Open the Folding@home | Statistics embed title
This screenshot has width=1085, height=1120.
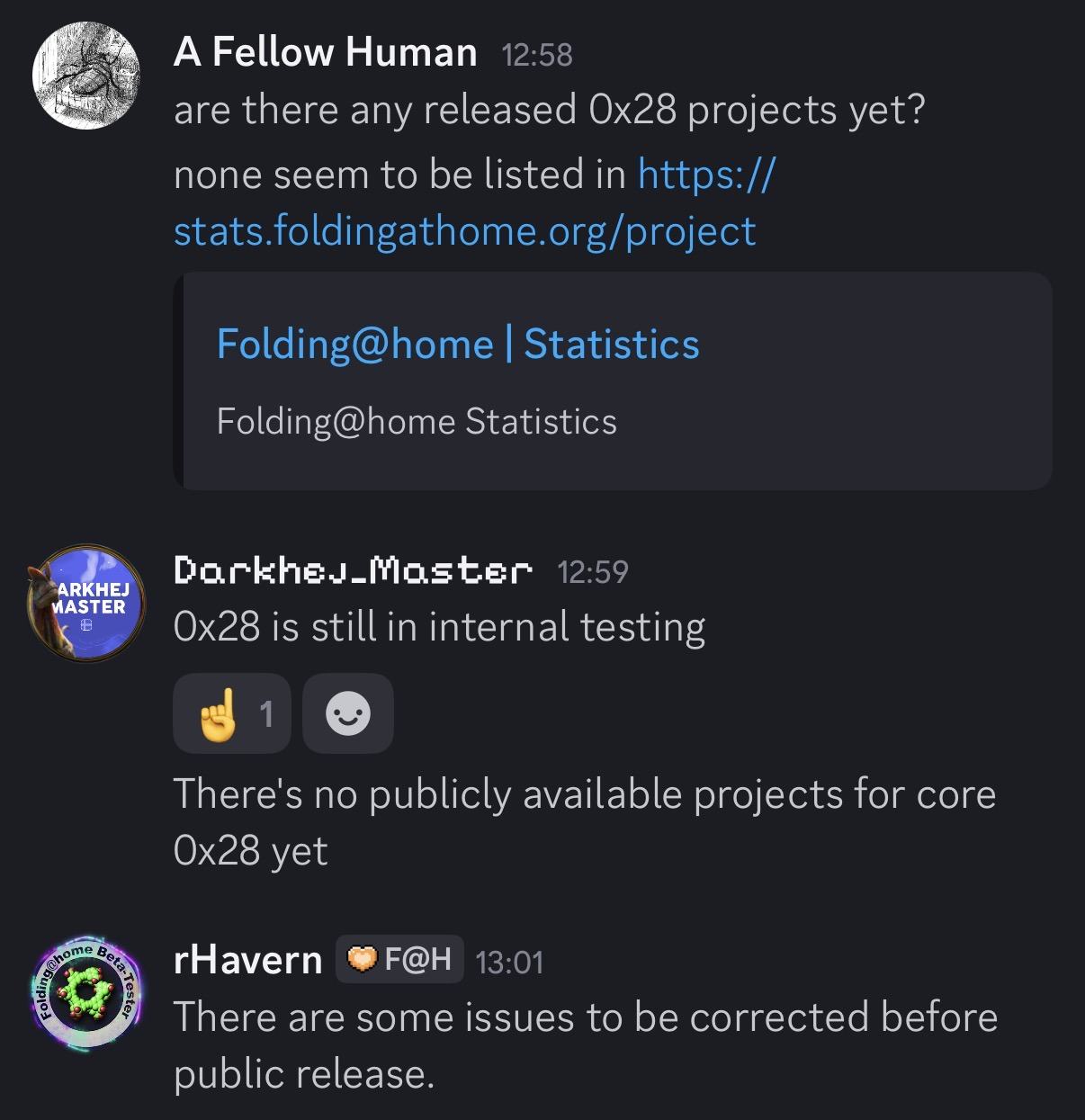click(x=458, y=345)
